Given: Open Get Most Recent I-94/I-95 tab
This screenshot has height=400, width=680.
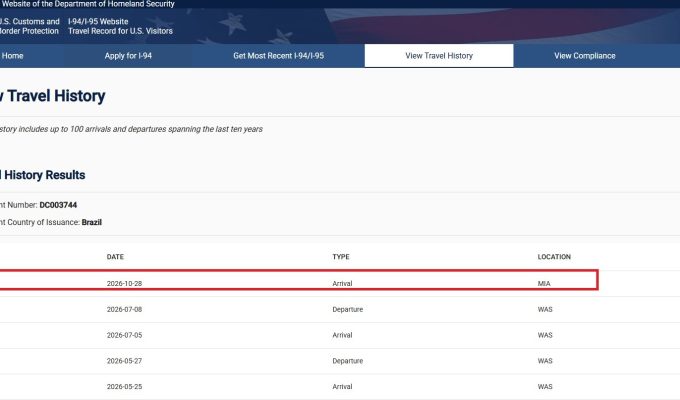Looking at the screenshot, I should point(278,56).
